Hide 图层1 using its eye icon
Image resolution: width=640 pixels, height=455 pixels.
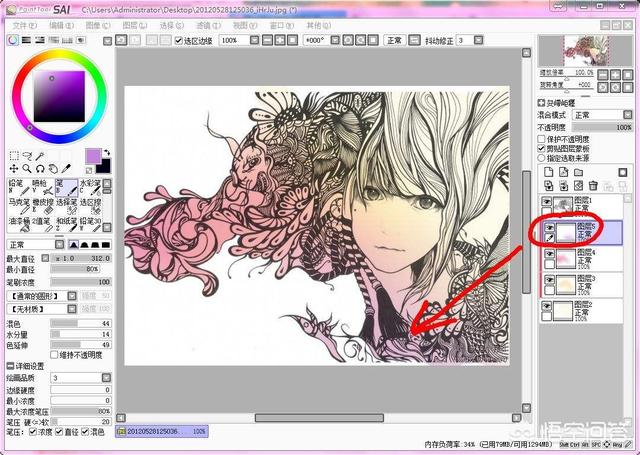click(x=547, y=201)
